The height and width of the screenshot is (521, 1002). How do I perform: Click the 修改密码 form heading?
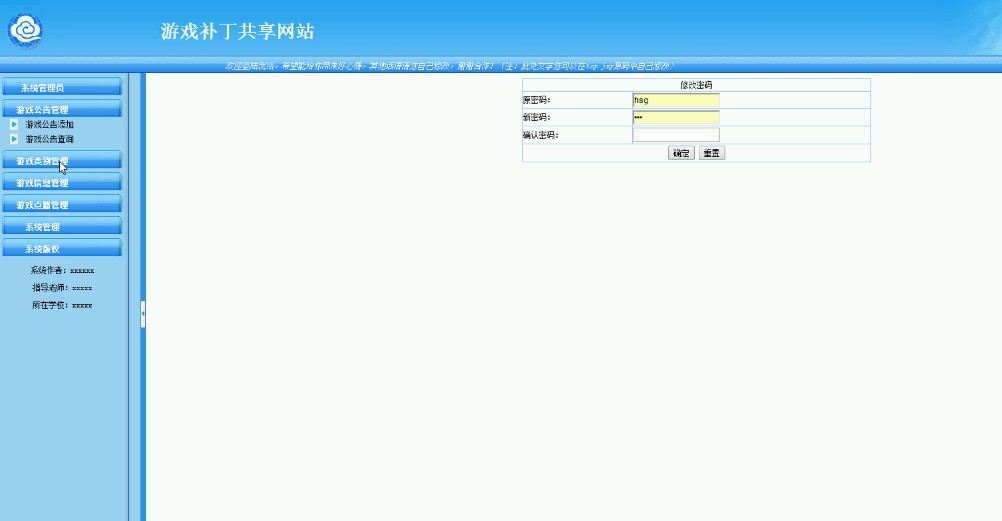coord(696,84)
